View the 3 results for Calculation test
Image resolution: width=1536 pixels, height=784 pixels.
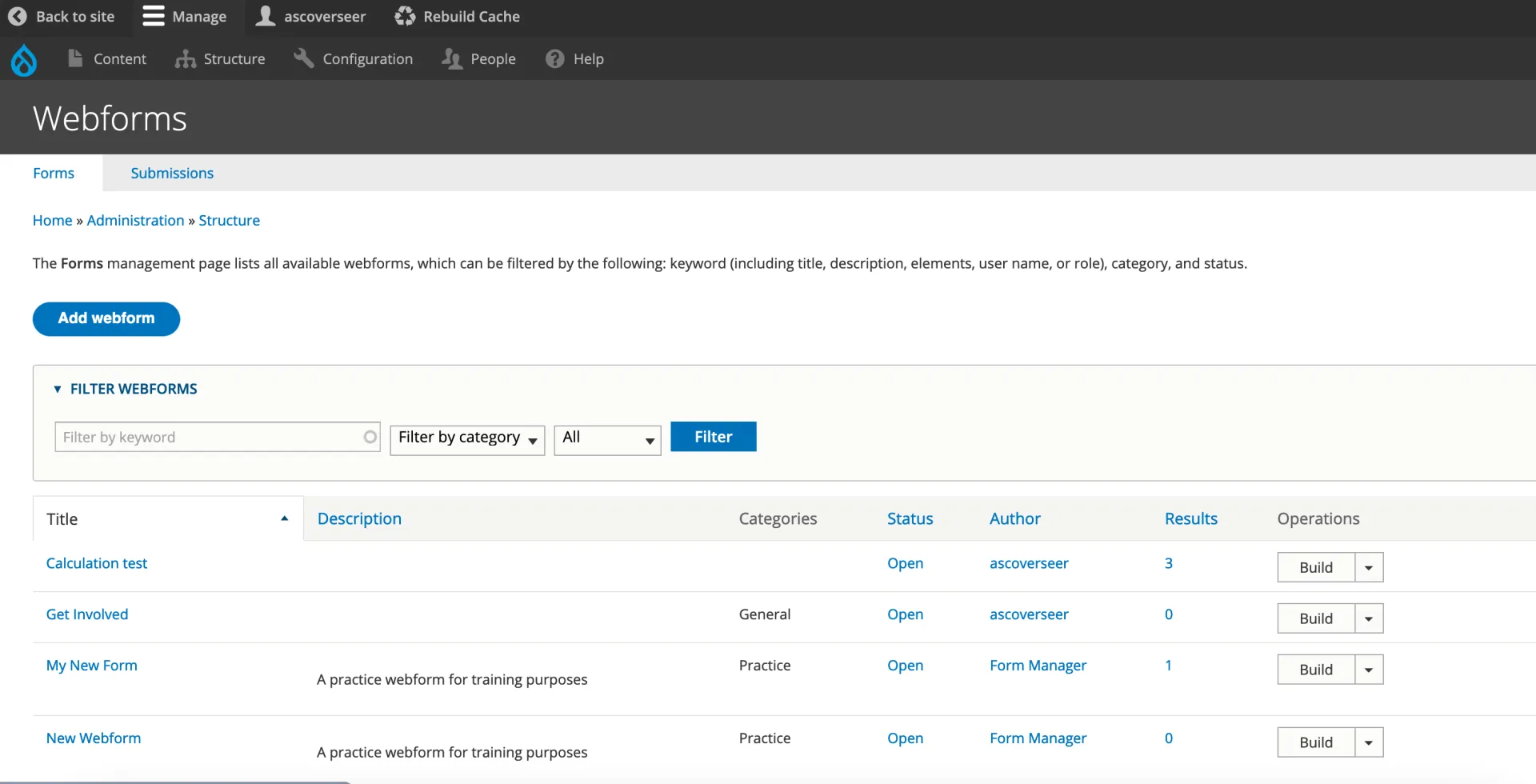point(1169,563)
